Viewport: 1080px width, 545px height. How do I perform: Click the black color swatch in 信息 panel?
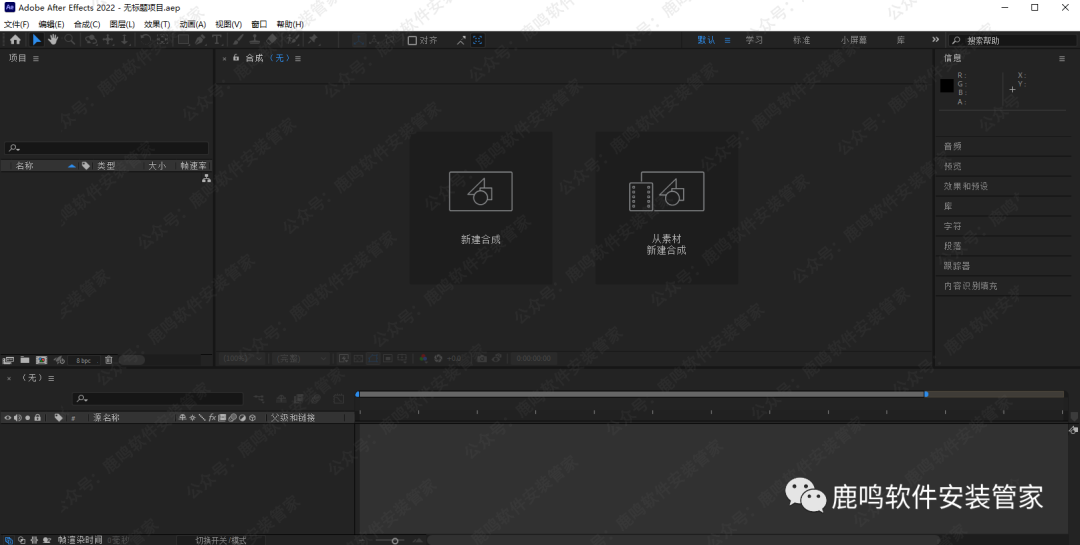click(x=947, y=85)
